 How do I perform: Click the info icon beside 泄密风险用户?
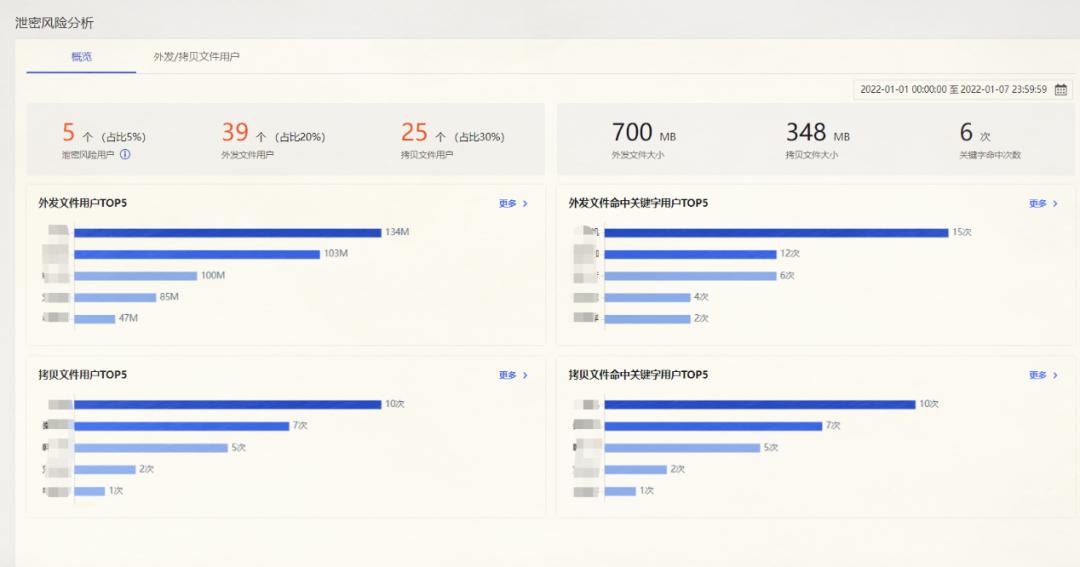tap(125, 155)
